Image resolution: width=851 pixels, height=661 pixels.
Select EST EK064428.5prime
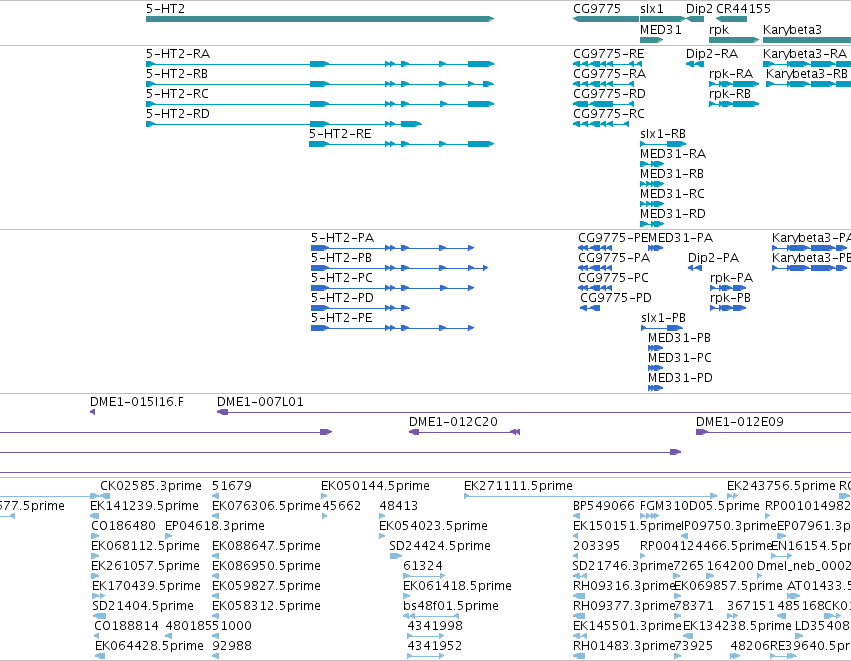[100, 656]
